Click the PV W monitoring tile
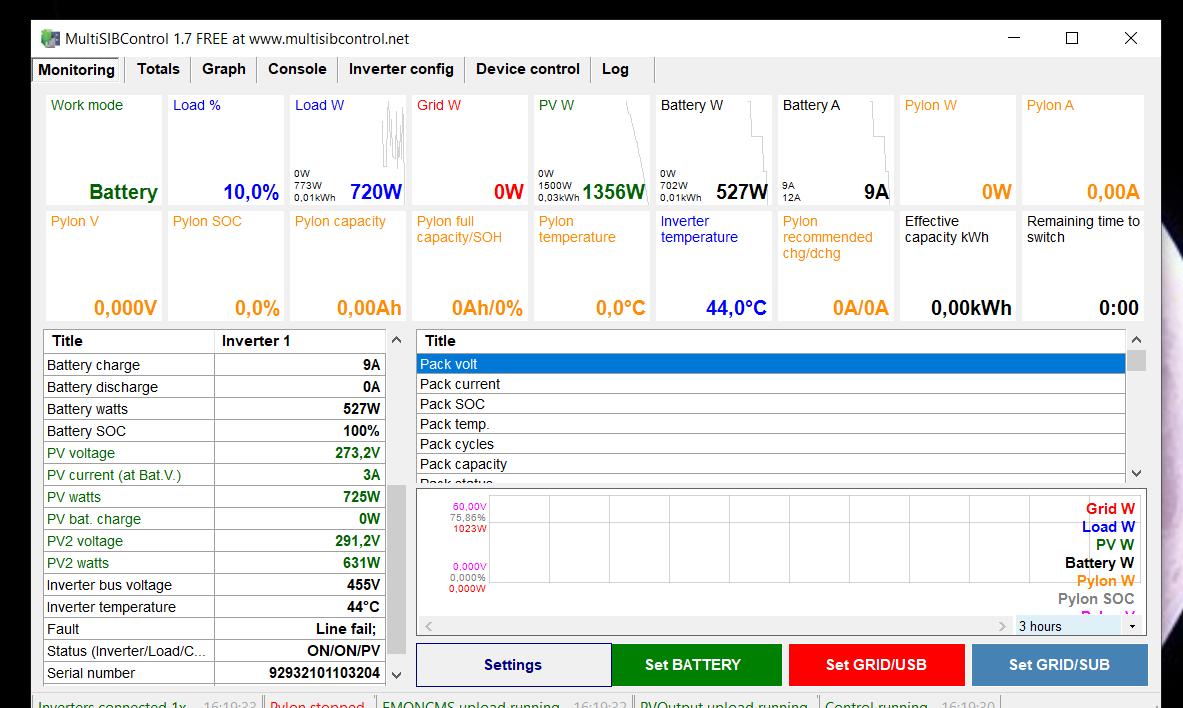 [591, 150]
